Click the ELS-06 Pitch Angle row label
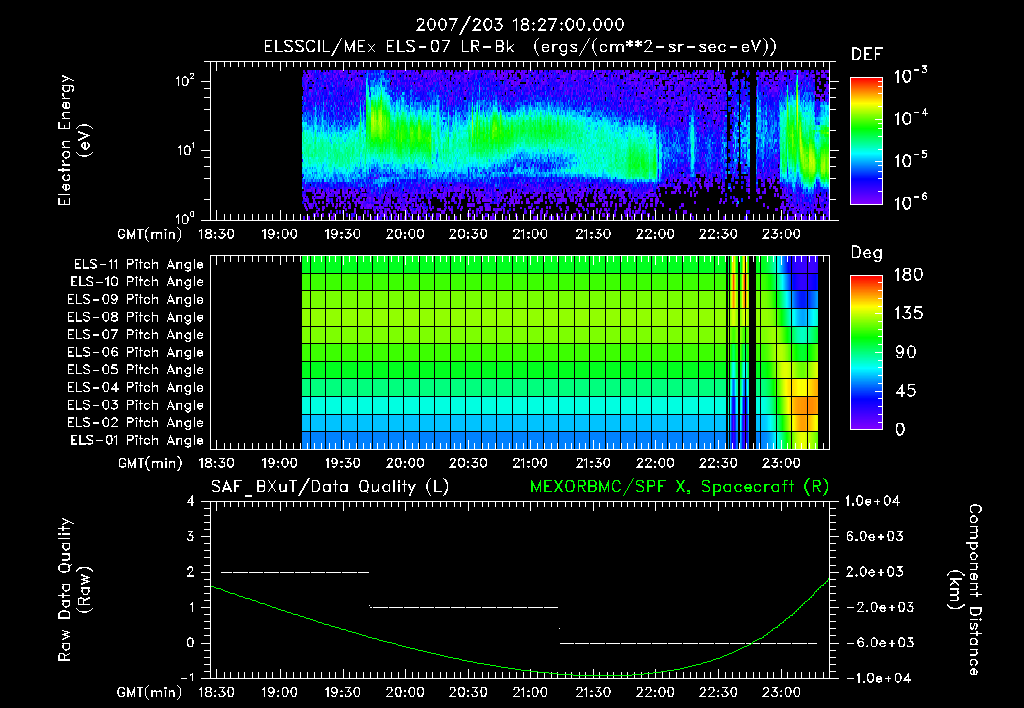Viewport: 1024px width, 708px height. point(135,353)
